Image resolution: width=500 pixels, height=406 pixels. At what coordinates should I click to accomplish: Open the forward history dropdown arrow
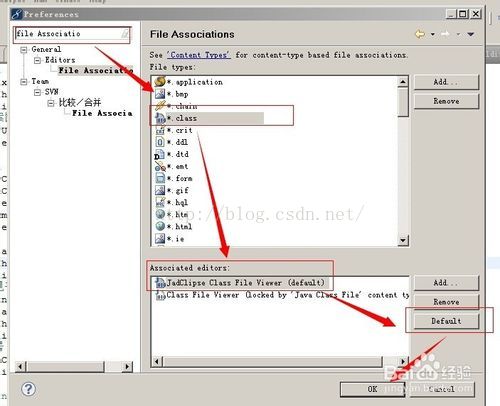458,34
